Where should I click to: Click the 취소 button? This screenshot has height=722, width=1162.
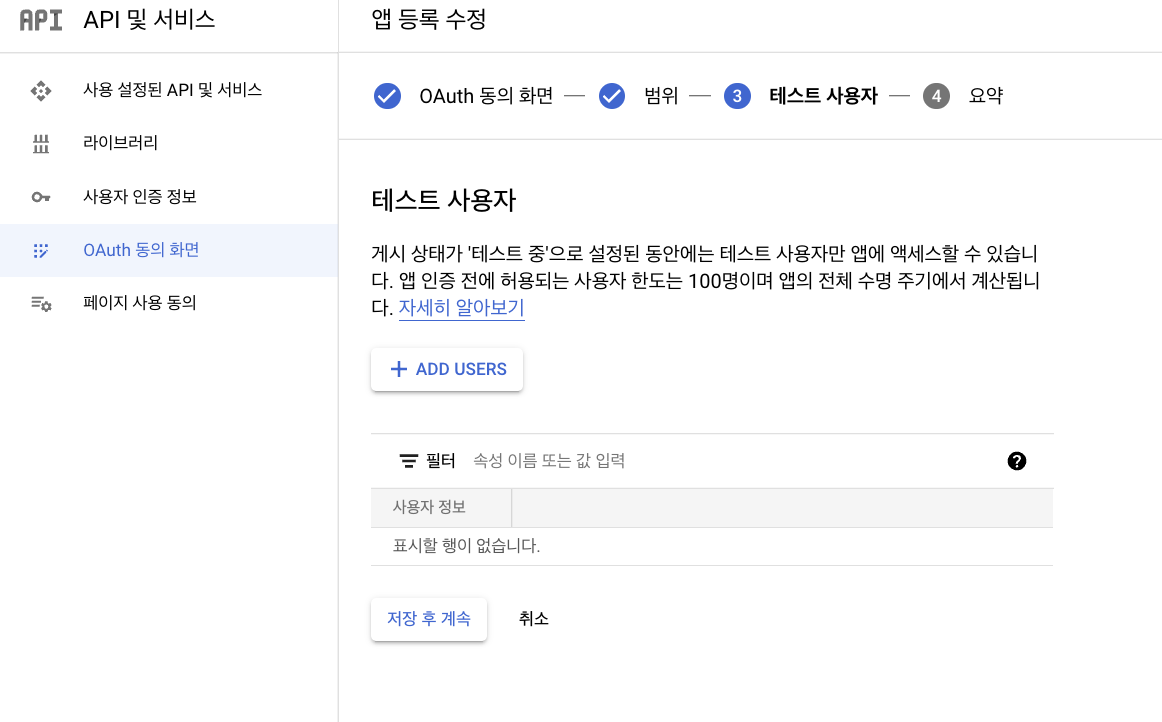pos(534,619)
